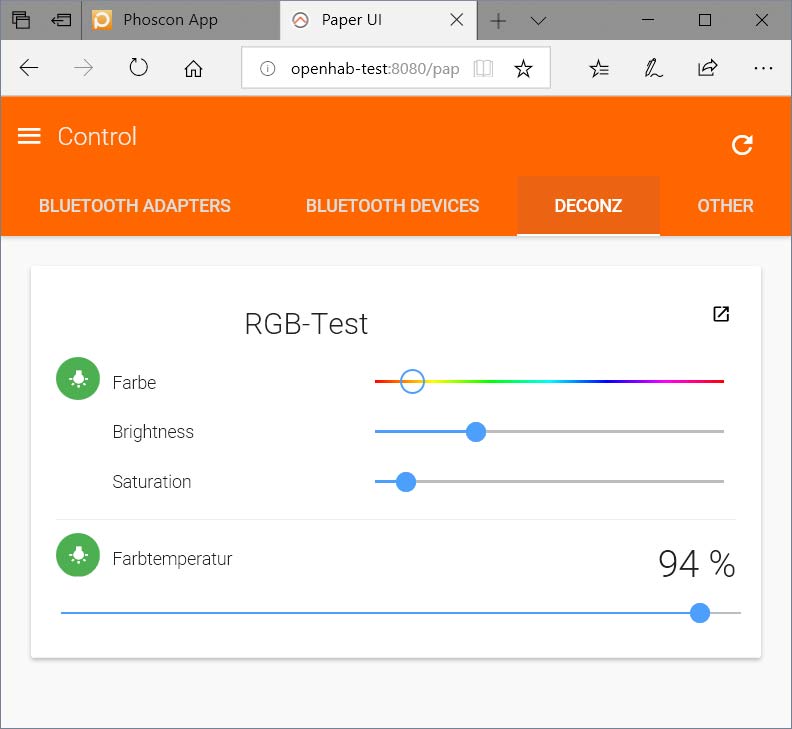Viewport: 792px width, 729px height.
Task: Select the Bluetooth Devices tab
Action: (392, 206)
